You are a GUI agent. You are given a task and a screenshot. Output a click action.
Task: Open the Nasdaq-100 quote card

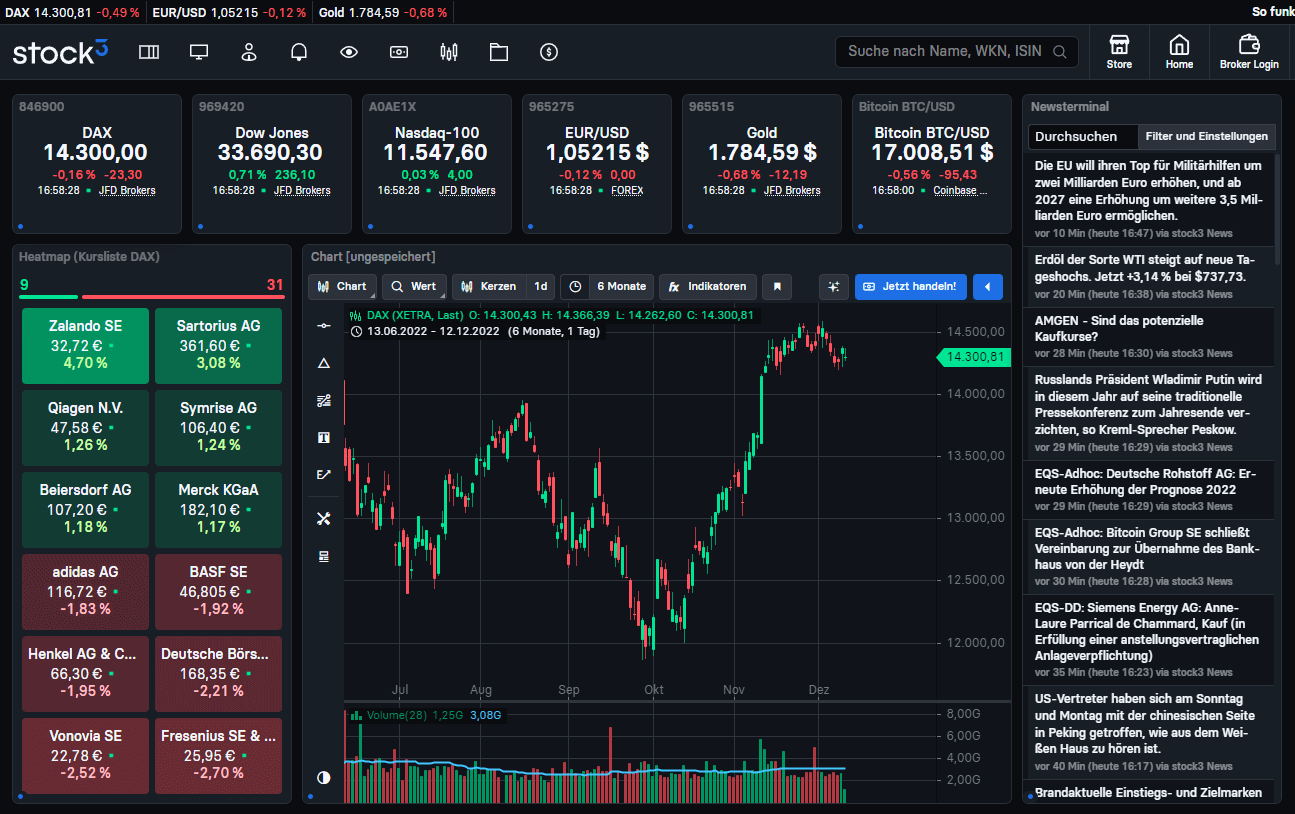tap(437, 164)
